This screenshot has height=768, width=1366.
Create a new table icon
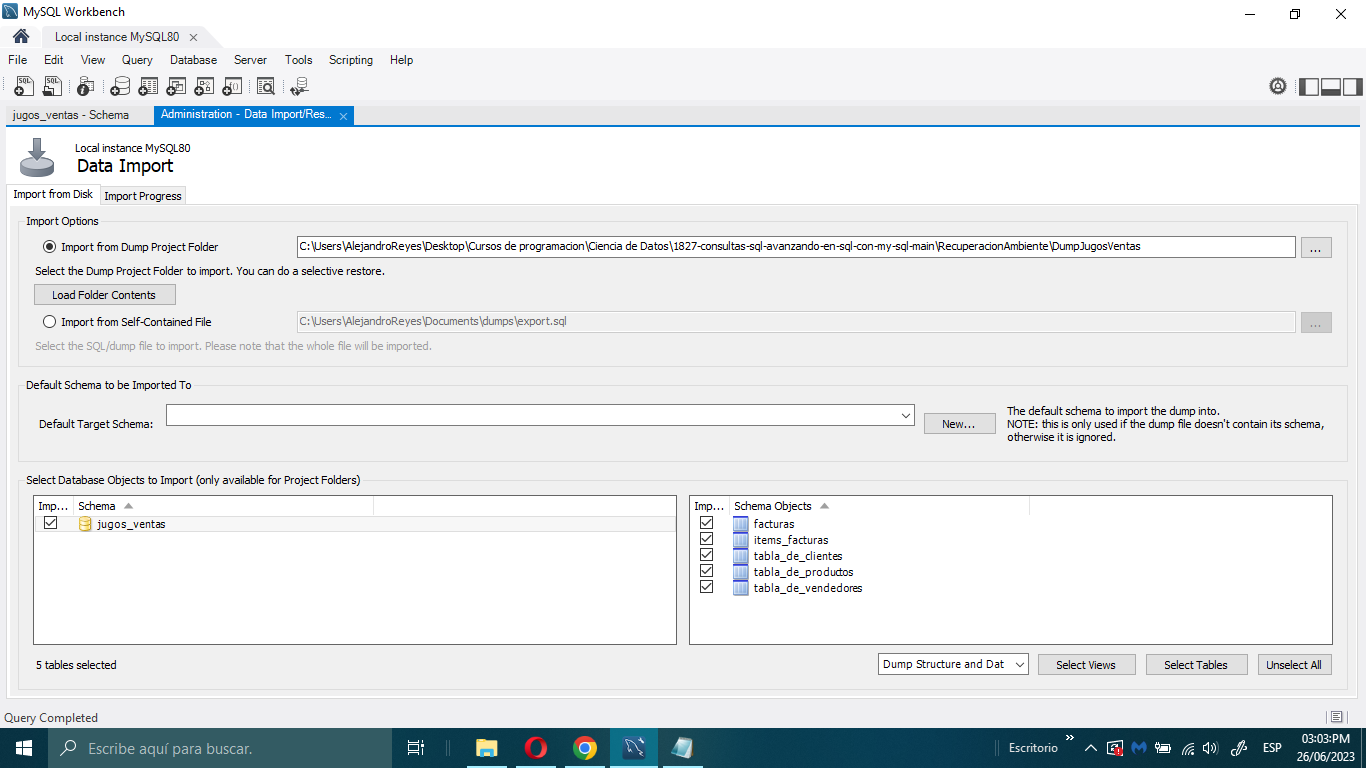pos(148,87)
